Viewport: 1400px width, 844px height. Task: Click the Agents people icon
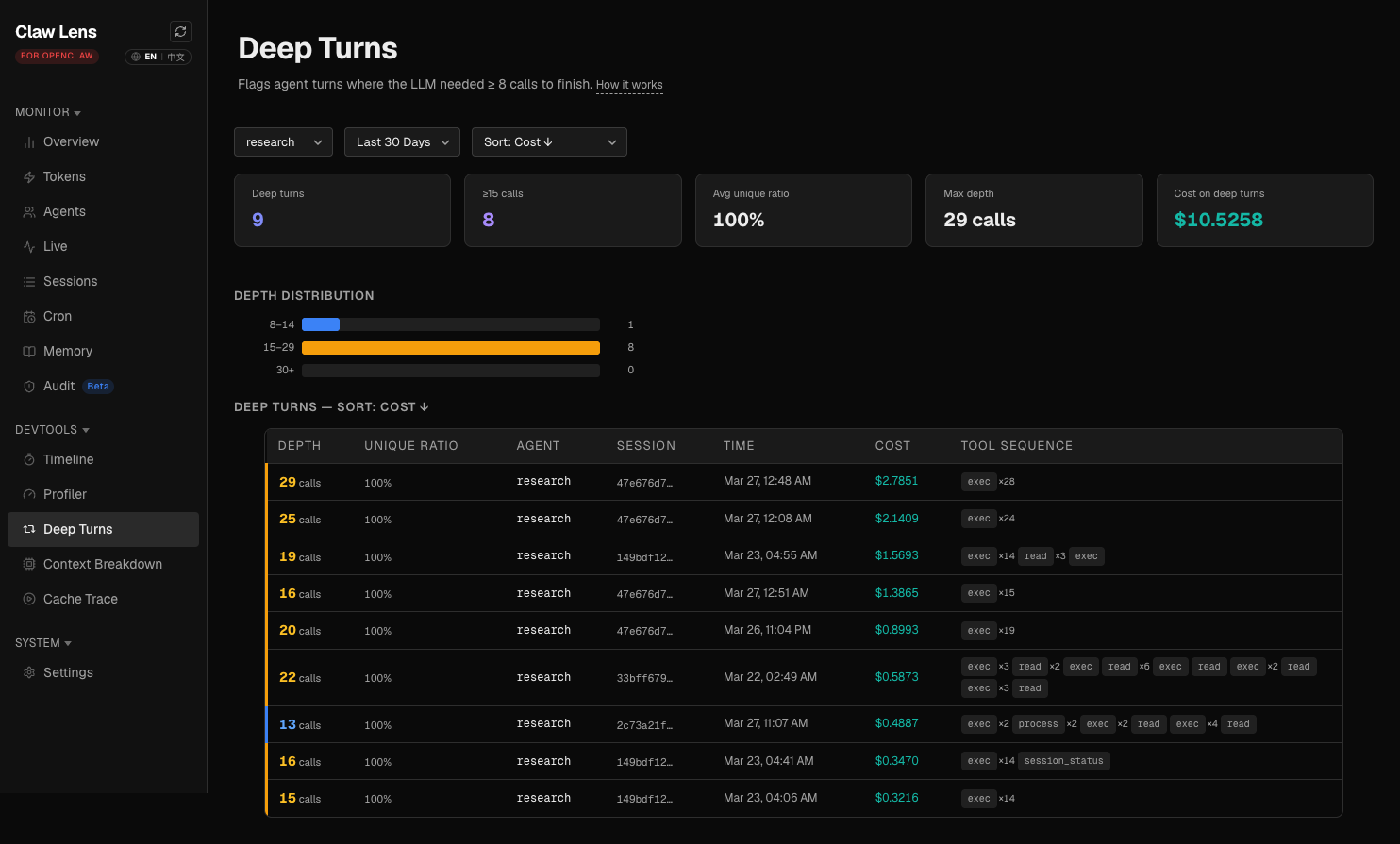29,212
